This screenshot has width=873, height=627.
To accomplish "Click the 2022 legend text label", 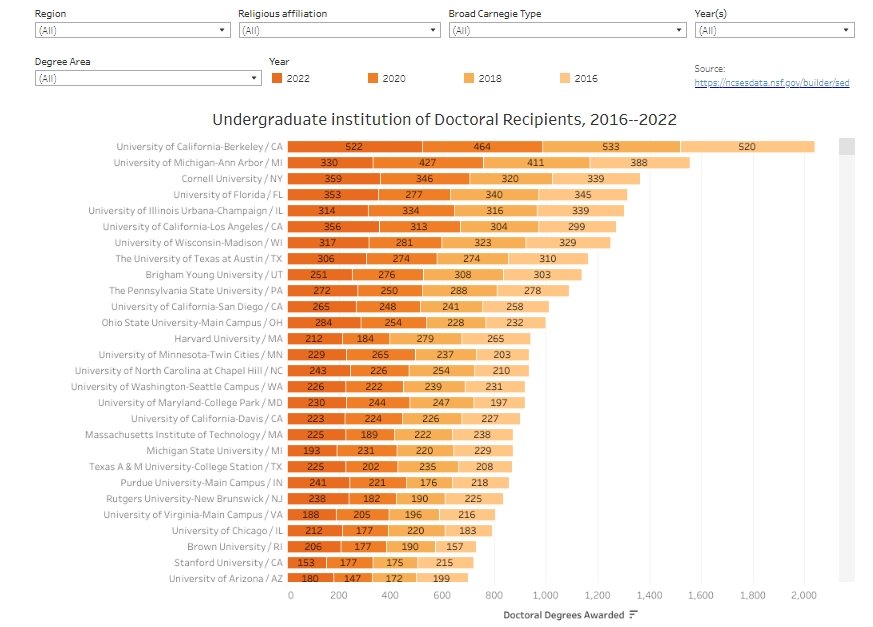I will (x=298, y=79).
